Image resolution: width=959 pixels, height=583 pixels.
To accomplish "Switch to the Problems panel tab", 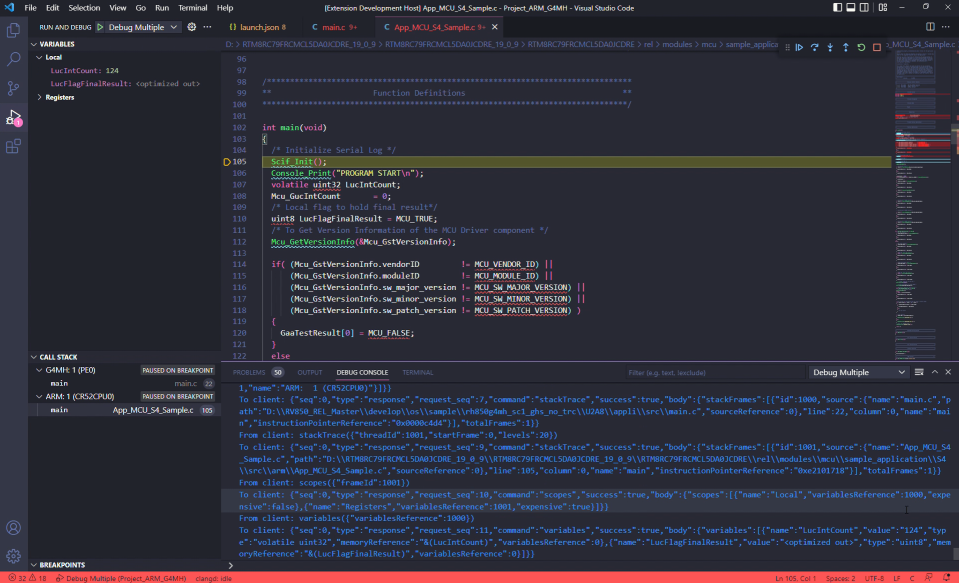I will (248, 372).
